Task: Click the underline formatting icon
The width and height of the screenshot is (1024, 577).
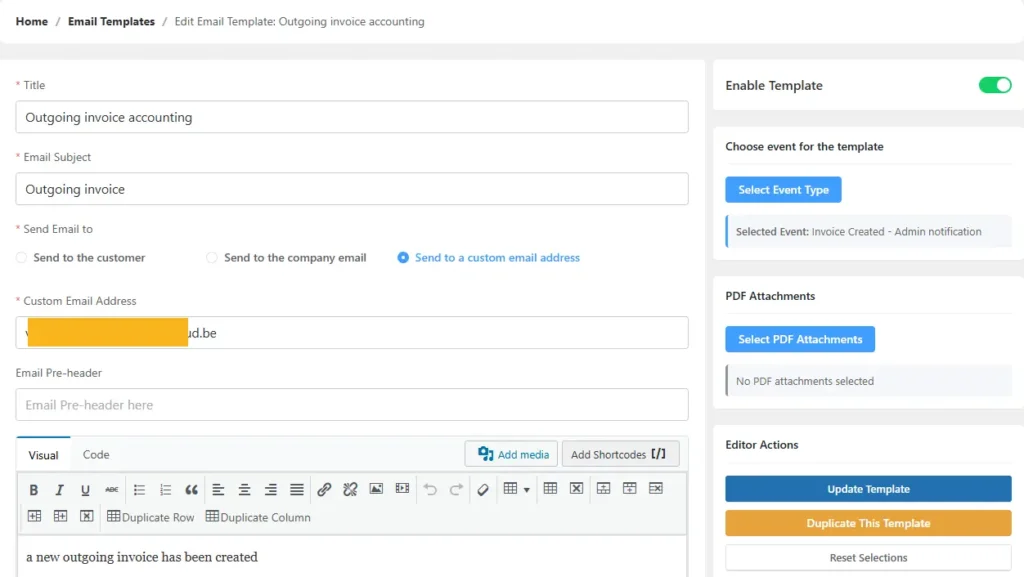Action: pos(86,490)
